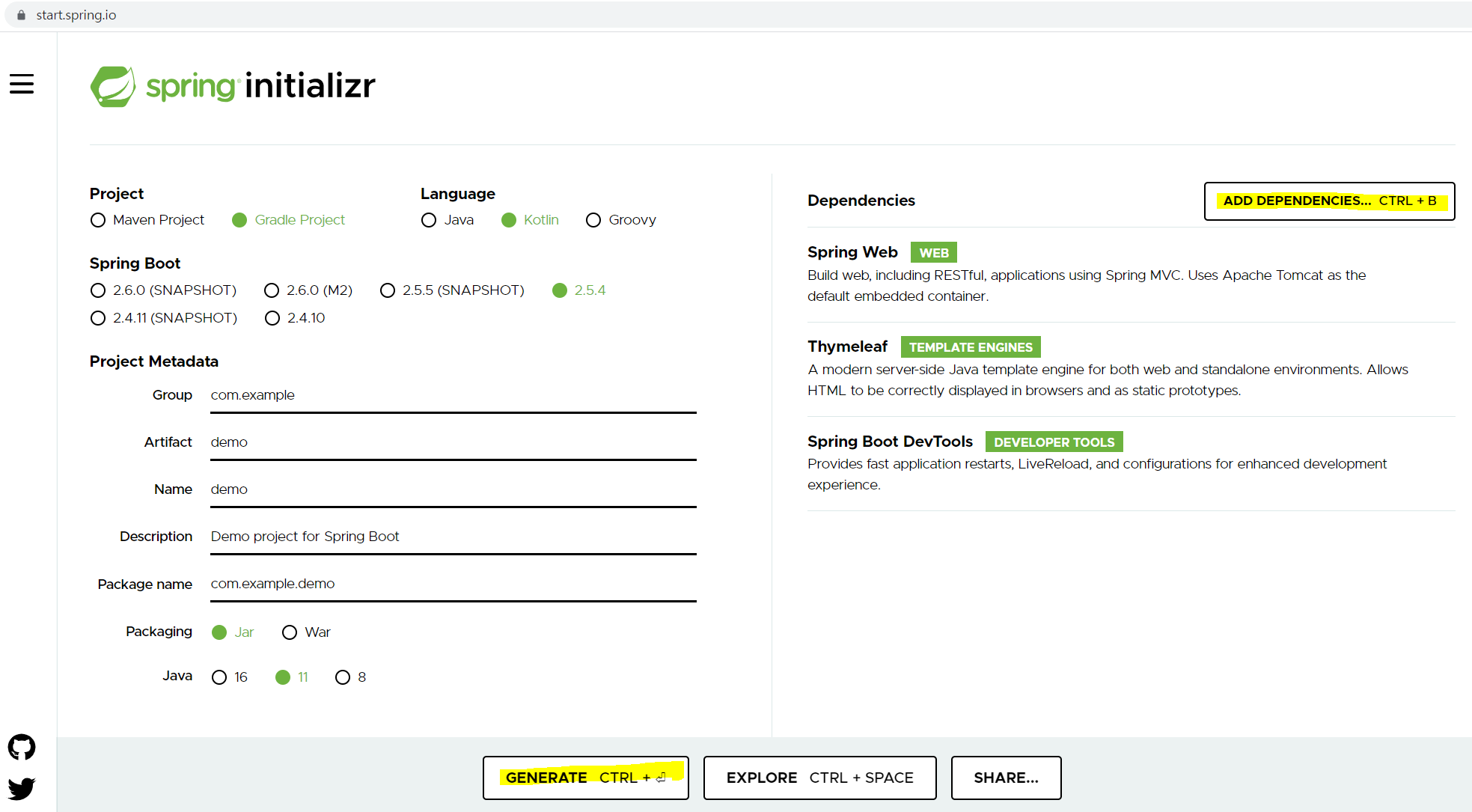Click the Group input field
Viewport: 1472px width, 812px height.
click(x=453, y=395)
